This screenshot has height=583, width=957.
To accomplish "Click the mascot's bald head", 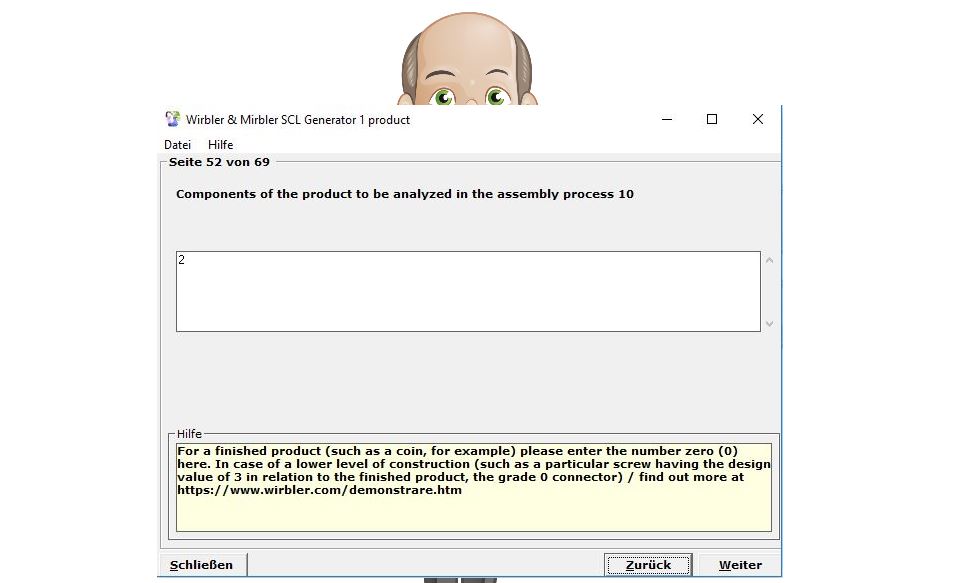I will point(467,40).
